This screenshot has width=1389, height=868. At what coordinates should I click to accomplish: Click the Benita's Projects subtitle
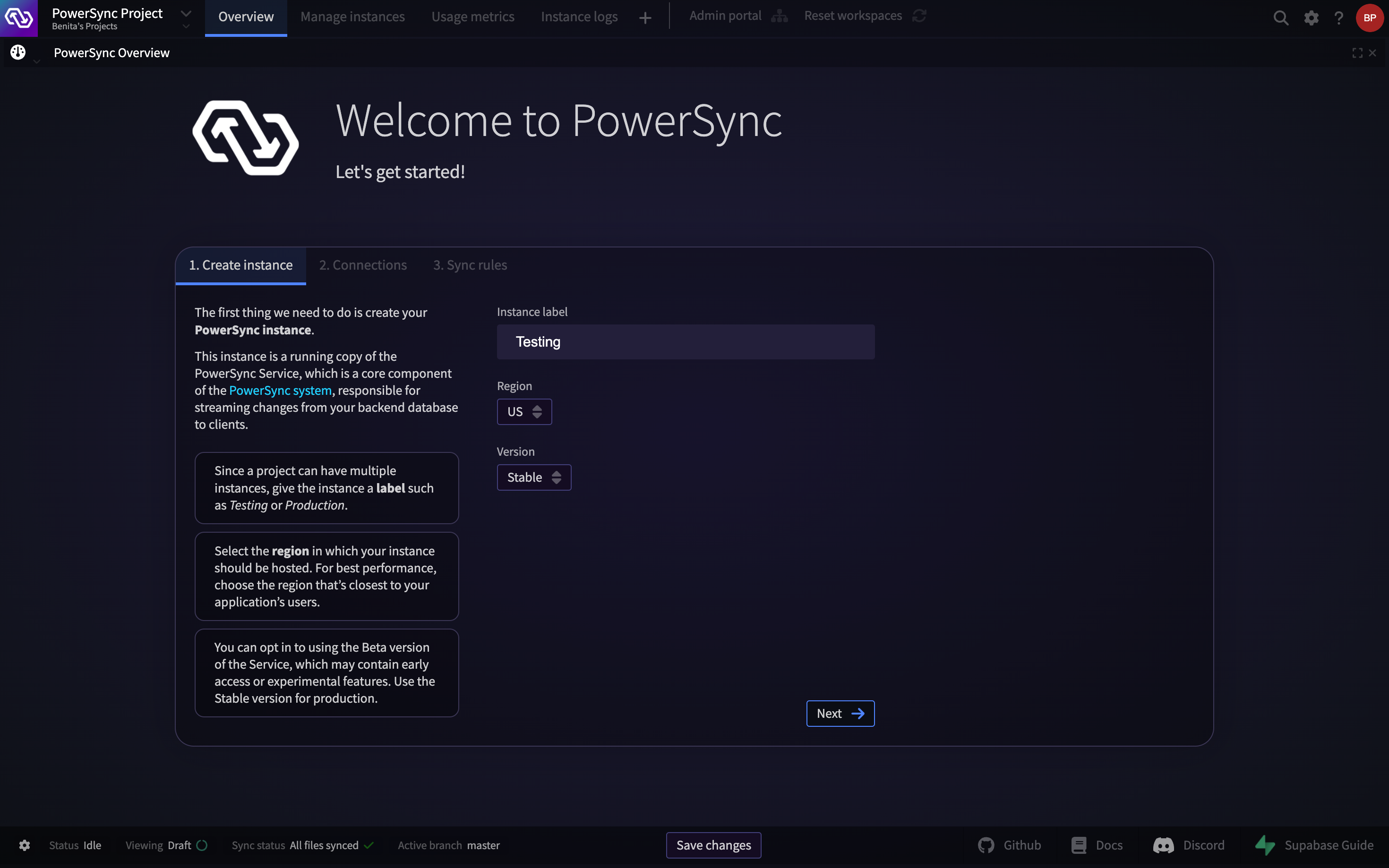(x=85, y=26)
